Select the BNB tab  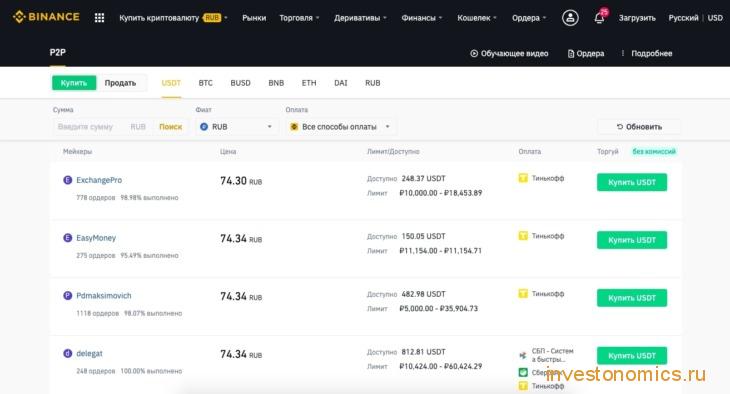[x=276, y=83]
